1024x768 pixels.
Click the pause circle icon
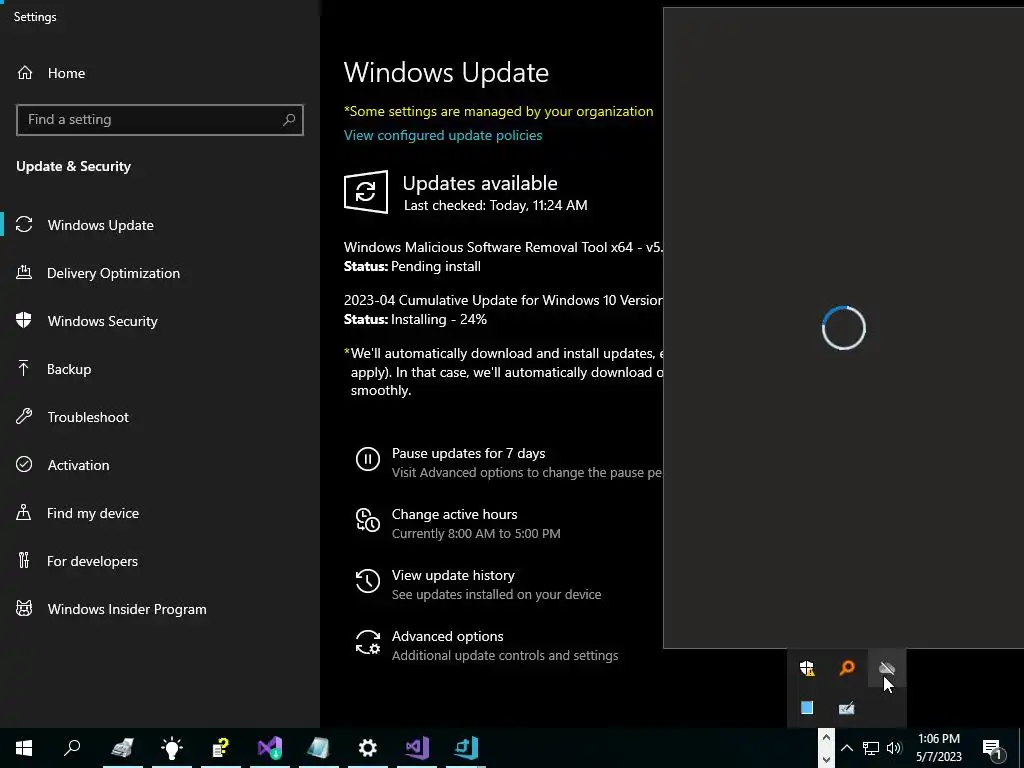368,458
